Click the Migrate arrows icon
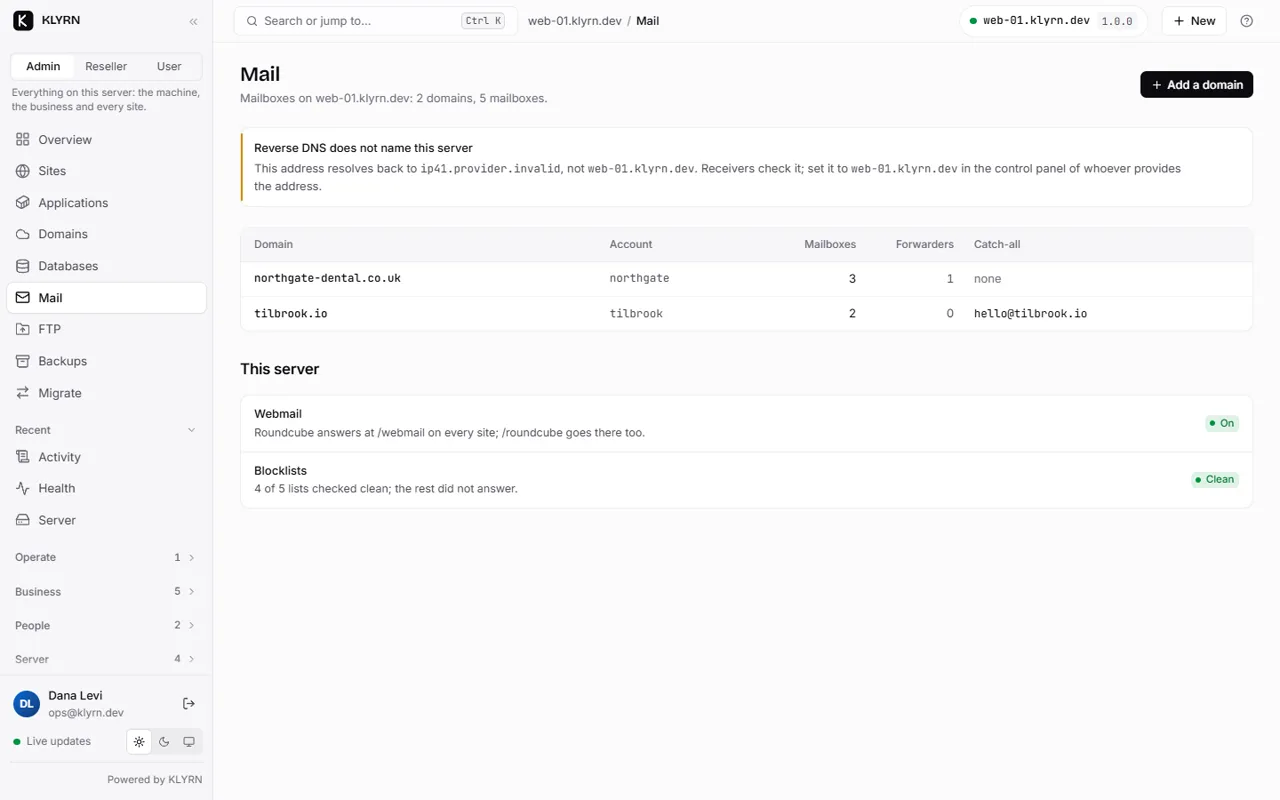 point(23,393)
